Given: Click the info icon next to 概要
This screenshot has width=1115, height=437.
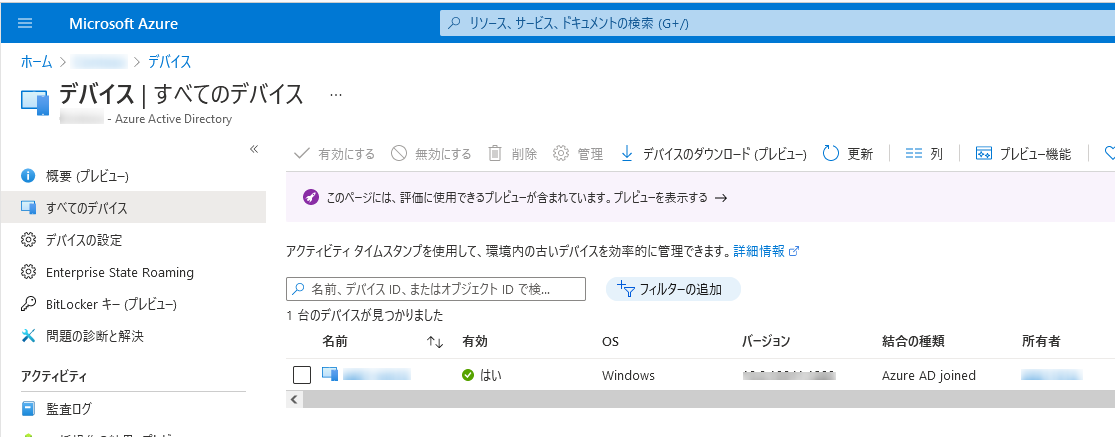Looking at the screenshot, I should tap(28, 176).
